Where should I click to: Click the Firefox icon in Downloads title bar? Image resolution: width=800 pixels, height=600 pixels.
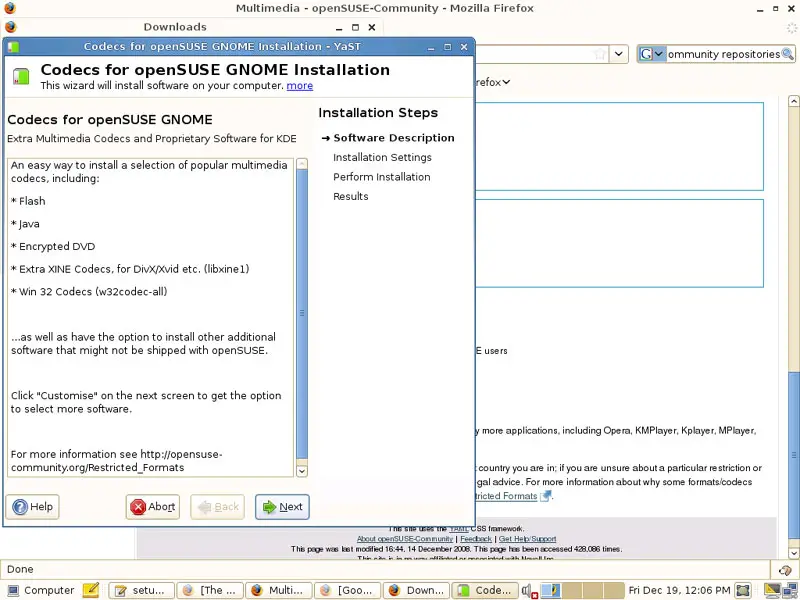pyautogui.click(x=10, y=27)
